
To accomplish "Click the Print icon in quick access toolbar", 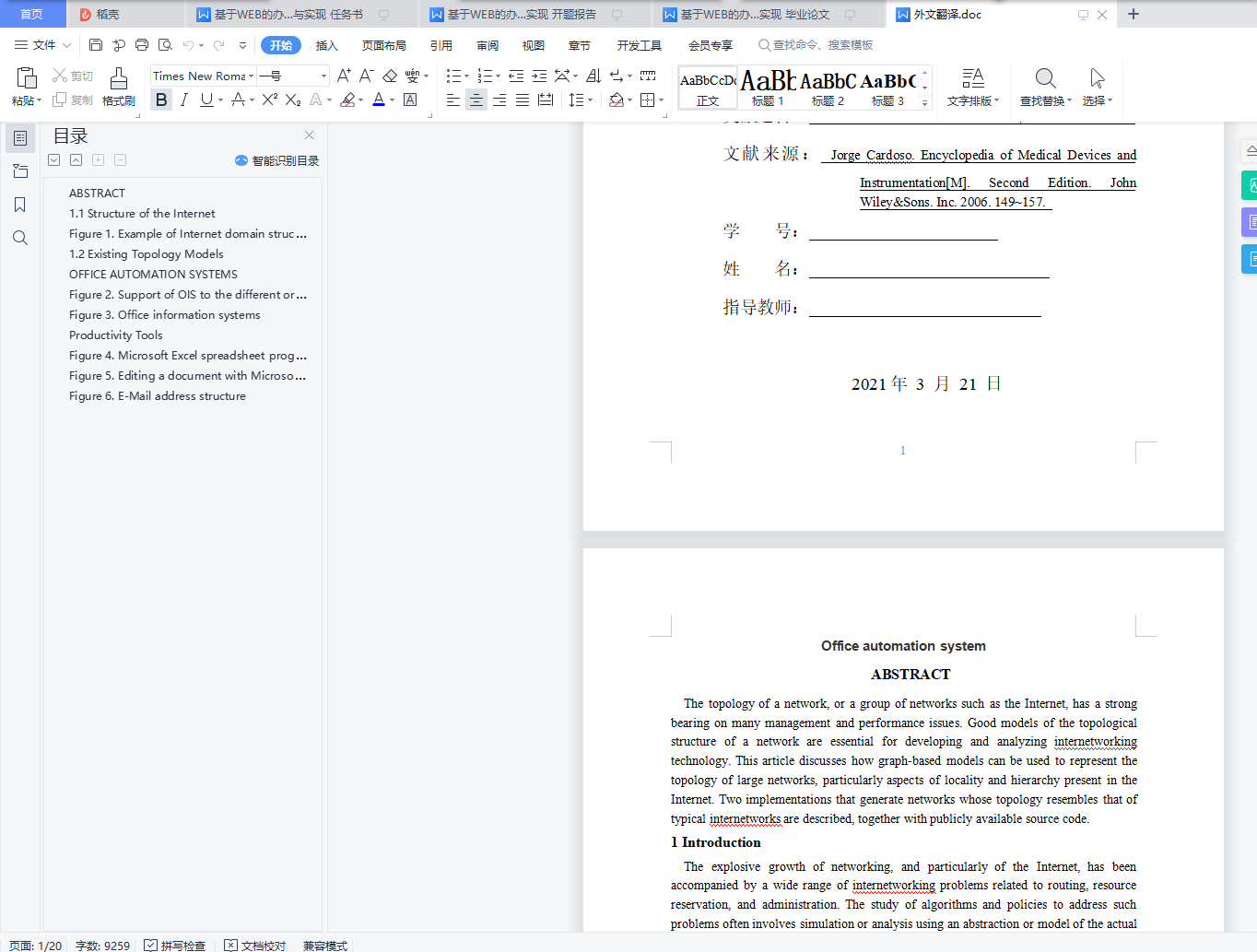I will coord(142,45).
